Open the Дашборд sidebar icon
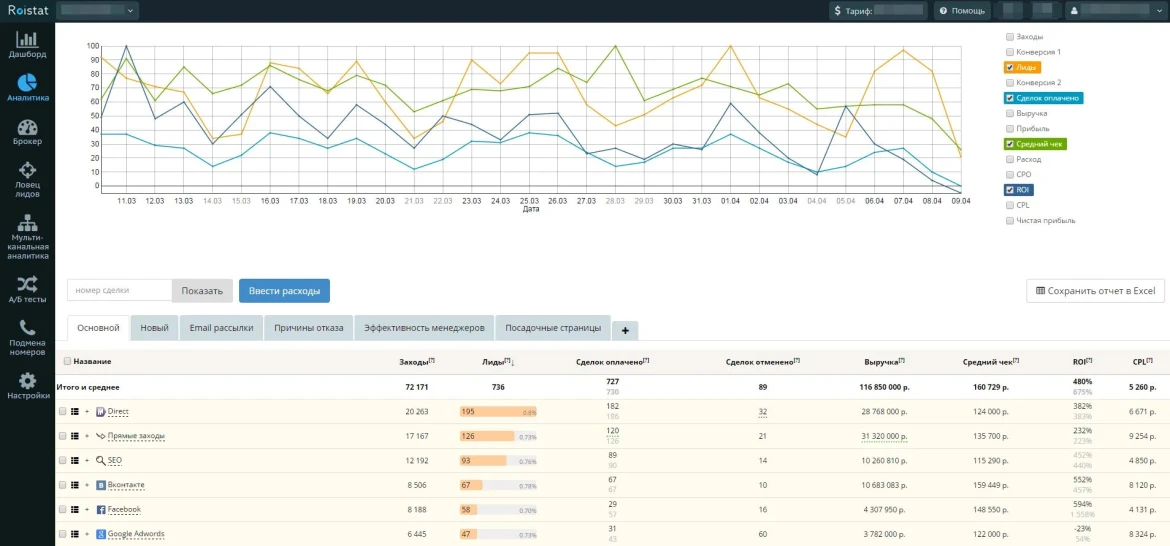This screenshot has height=546, width=1170. [27, 40]
